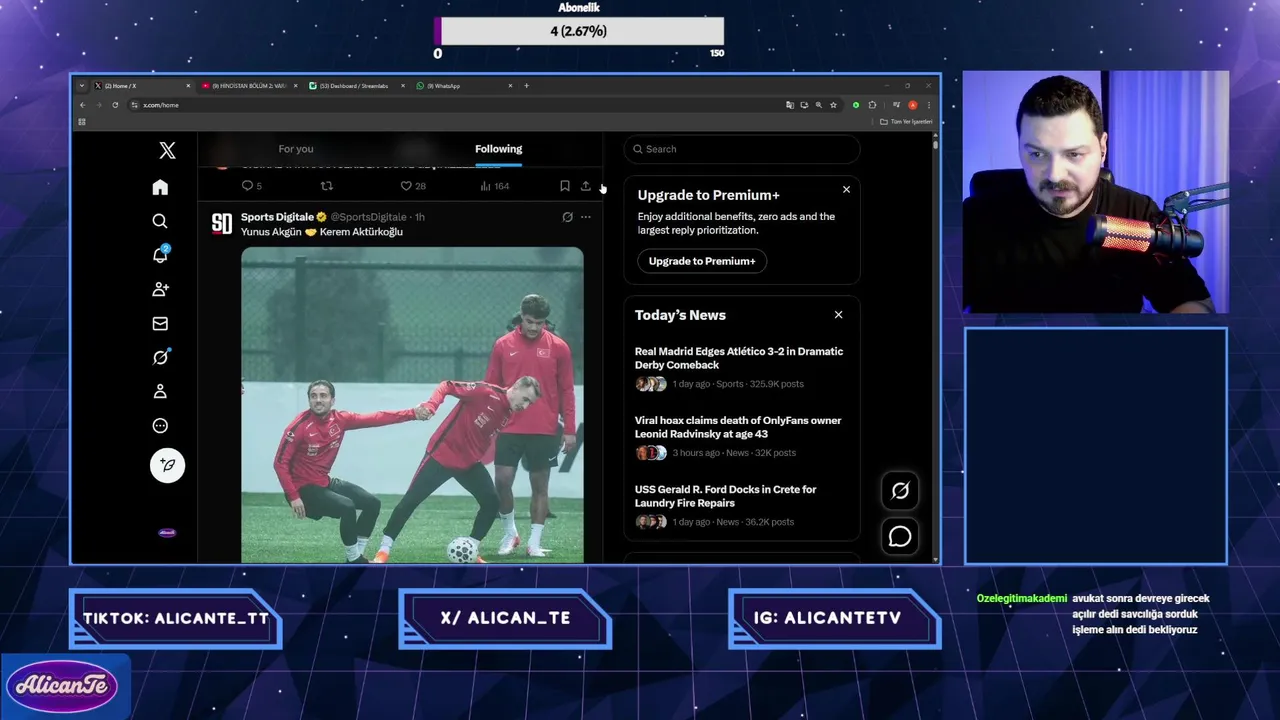Open Grok icon in the left sidebar
The image size is (1280, 720).
[160, 357]
